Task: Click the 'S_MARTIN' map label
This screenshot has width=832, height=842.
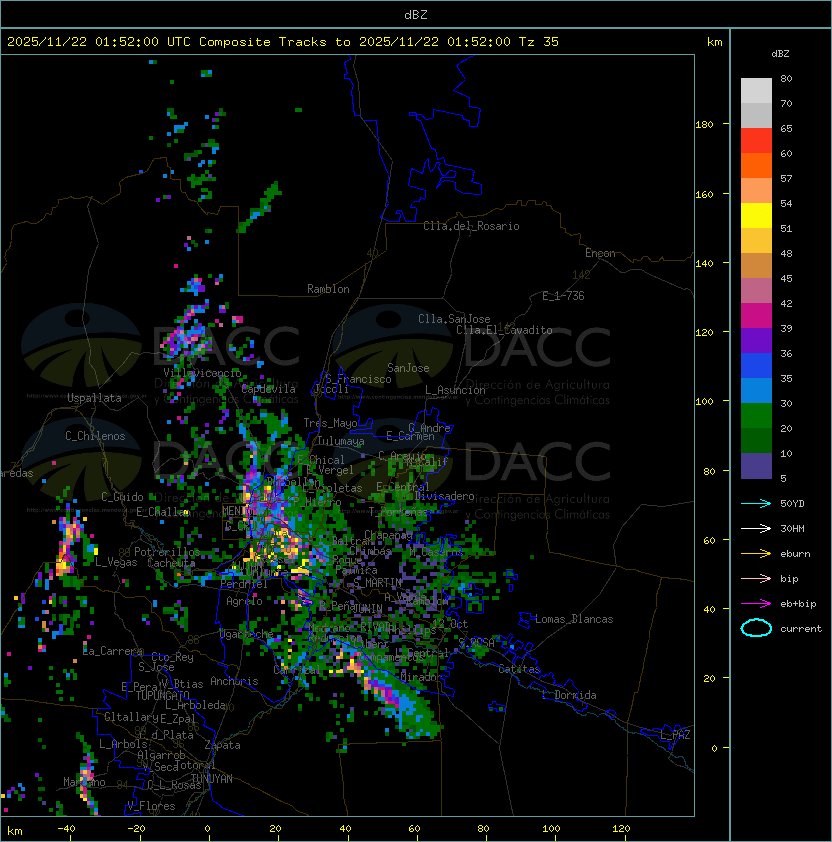Action: coord(378,583)
